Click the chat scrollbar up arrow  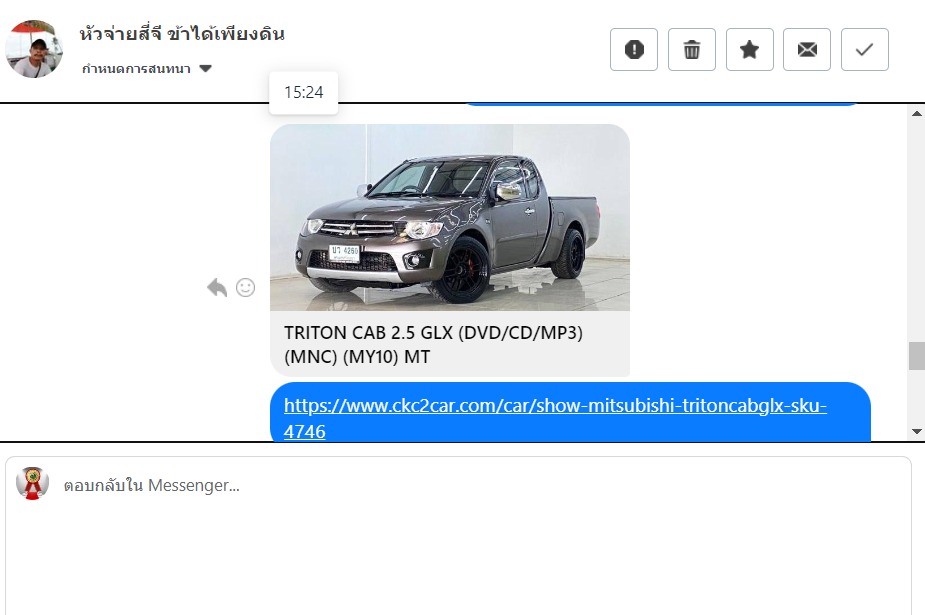[916, 114]
